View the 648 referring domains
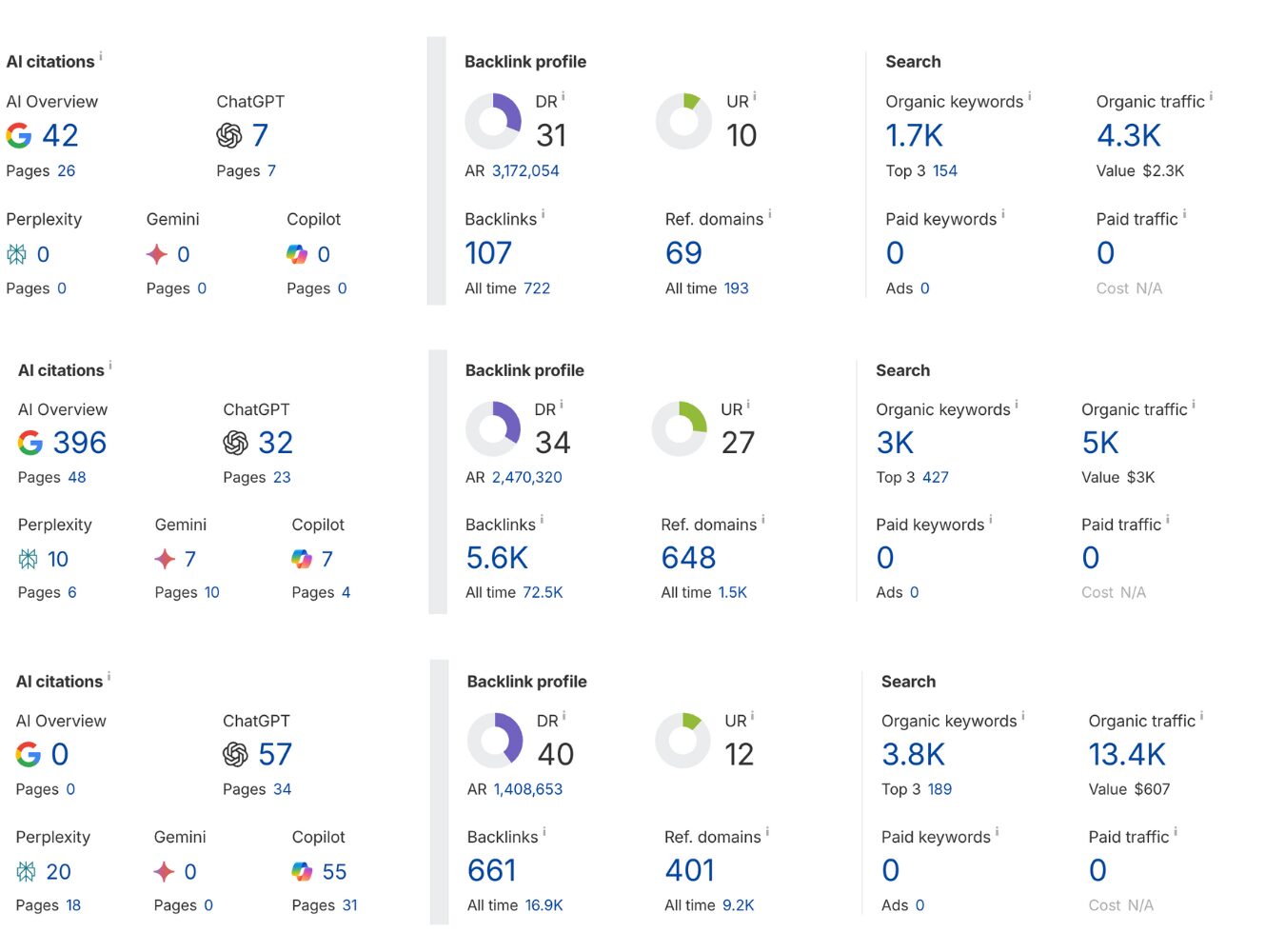Image resolution: width=1285 pixels, height=952 pixels. pyautogui.click(x=688, y=558)
